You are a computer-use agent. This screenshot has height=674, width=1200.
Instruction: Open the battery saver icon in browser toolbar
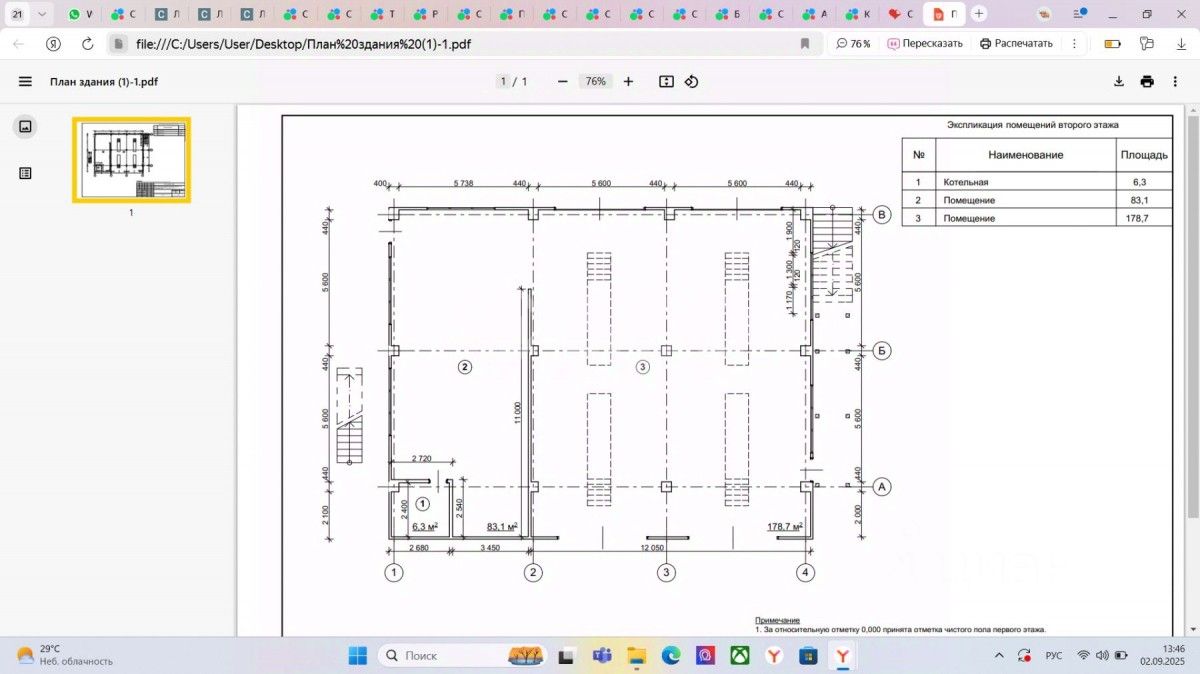[x=1112, y=44]
